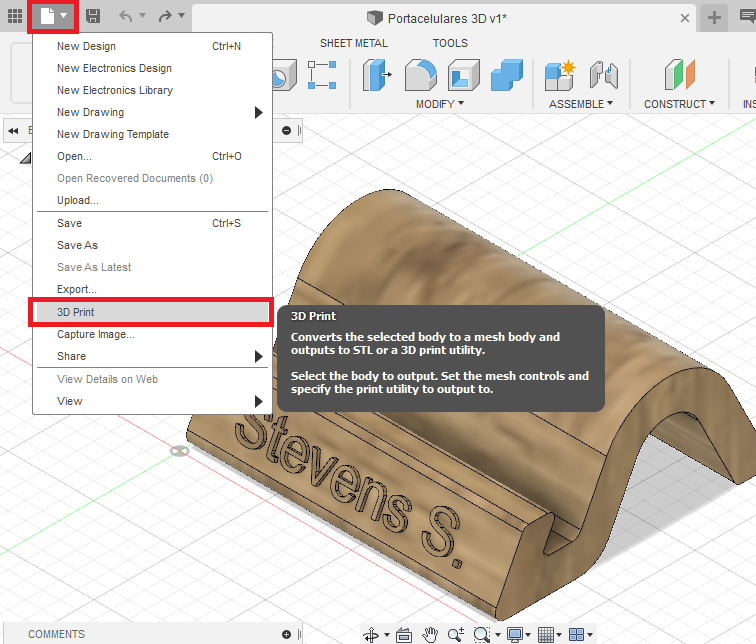Choose 3D Print from the menu
The height and width of the screenshot is (644, 756).
tap(152, 312)
